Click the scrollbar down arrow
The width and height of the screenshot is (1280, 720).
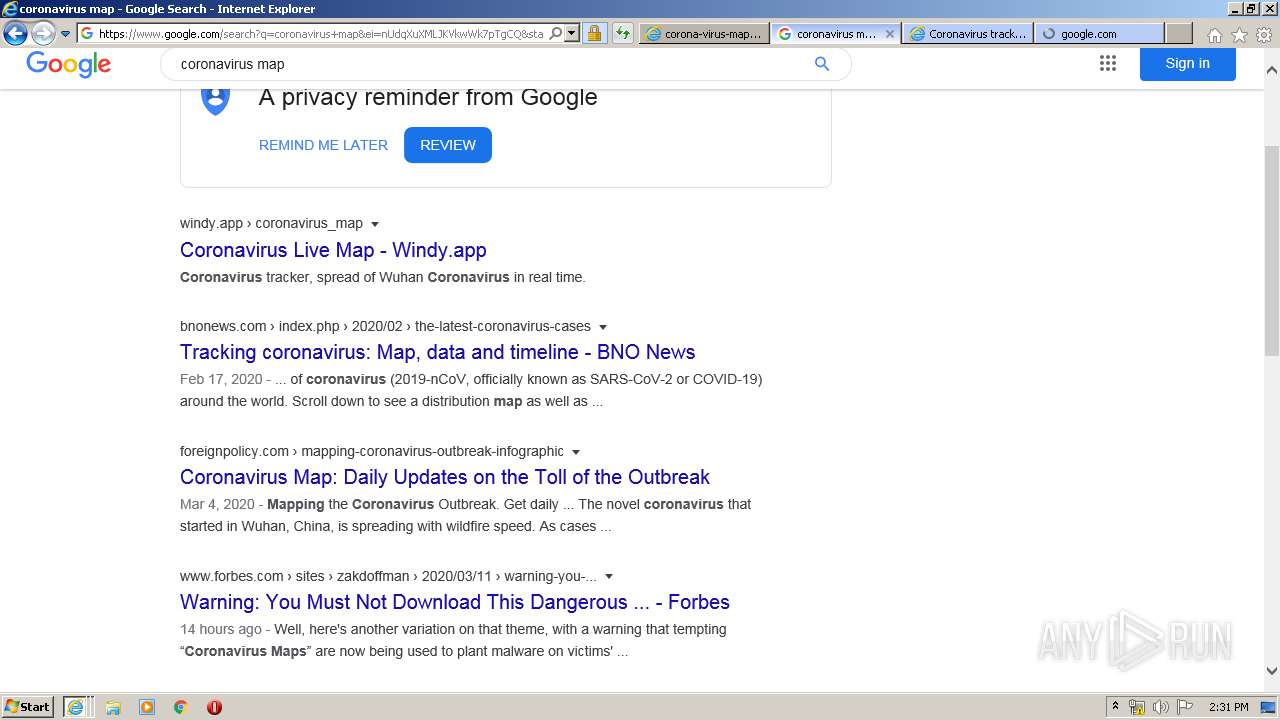coord(1271,671)
